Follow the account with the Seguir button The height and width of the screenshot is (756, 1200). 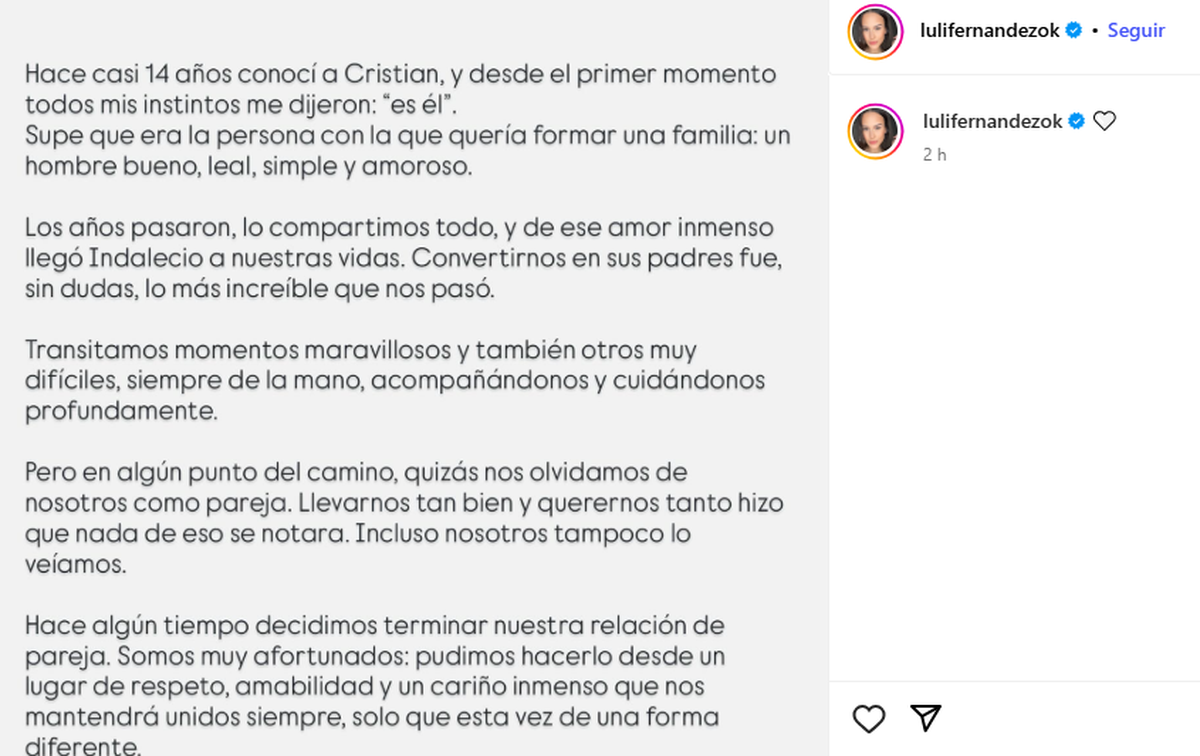[1136, 31]
